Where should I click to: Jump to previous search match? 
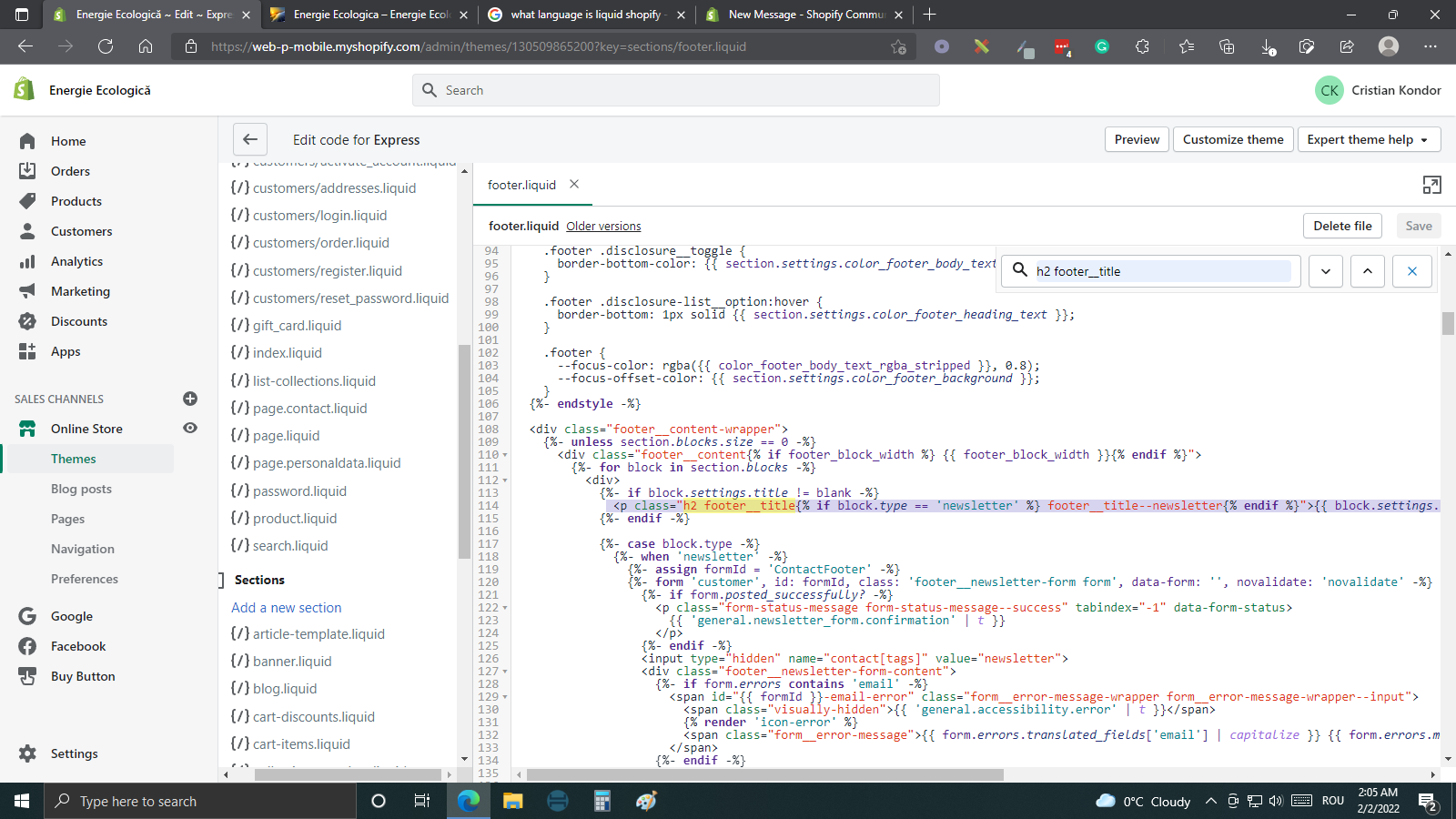[x=1368, y=271]
